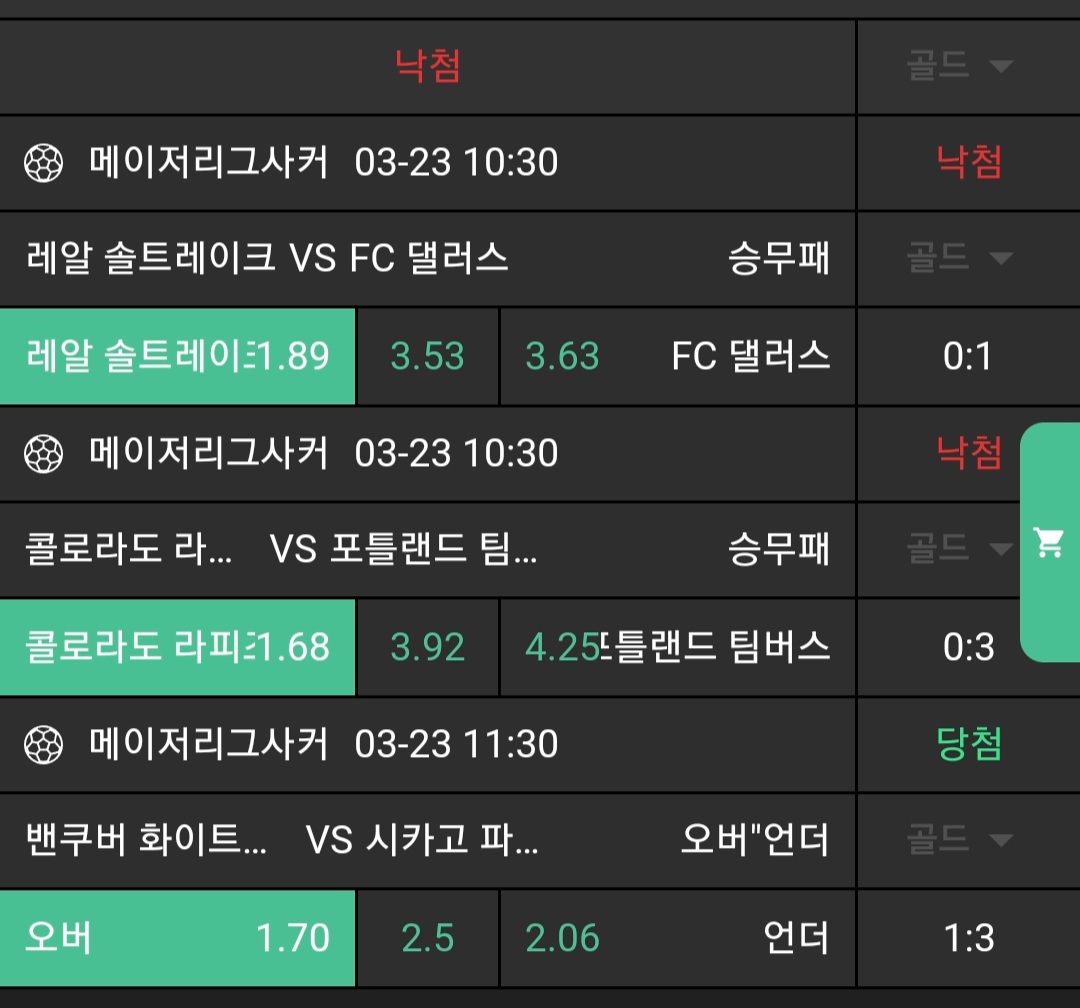Click the 2.5 over/under line value
Viewport: 1080px width, 1008px height.
427,938
